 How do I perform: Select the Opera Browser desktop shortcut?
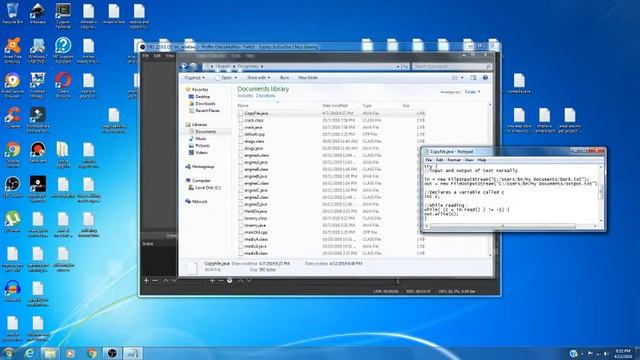(x=63, y=85)
